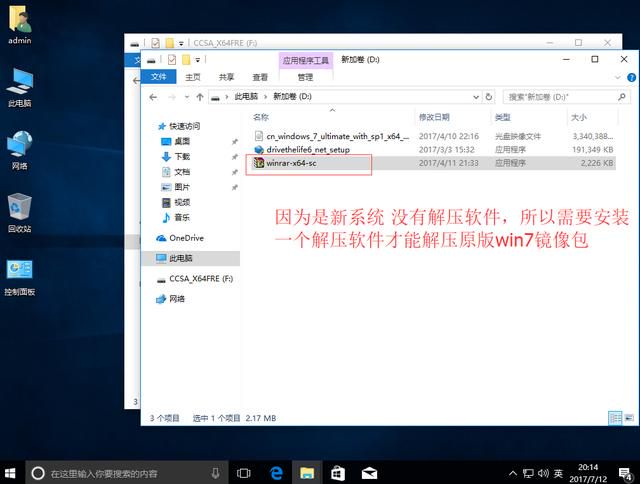Open Mail app from taskbar
The width and height of the screenshot is (640, 484).
[x=369, y=473]
